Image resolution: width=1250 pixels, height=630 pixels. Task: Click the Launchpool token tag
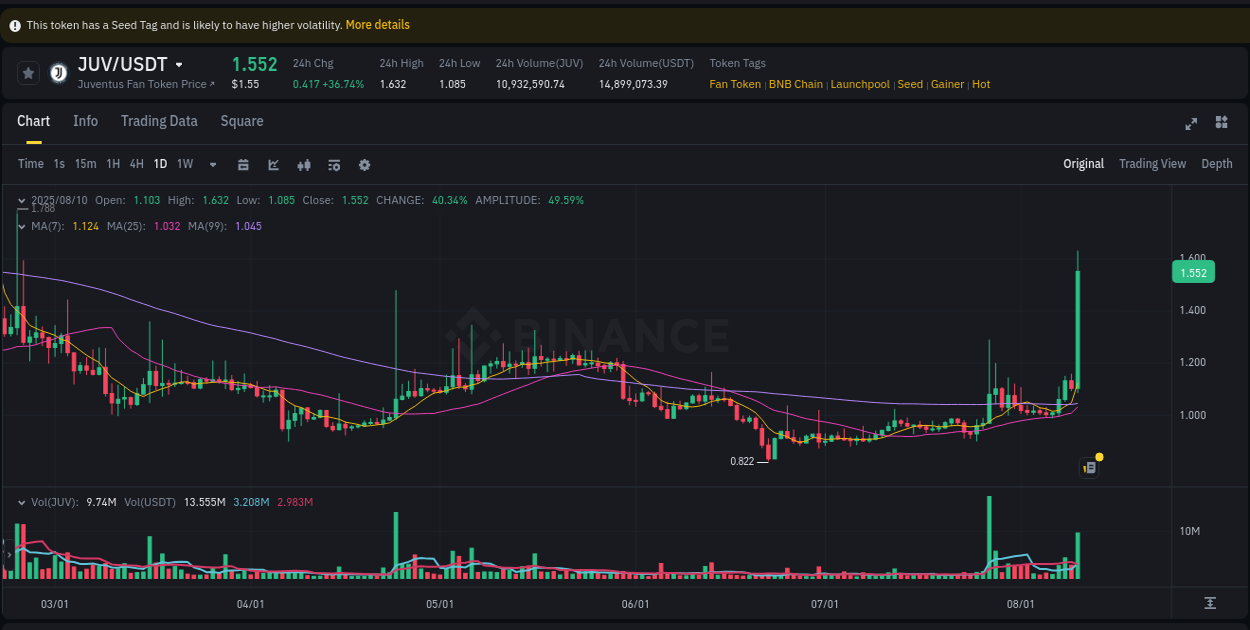point(860,84)
